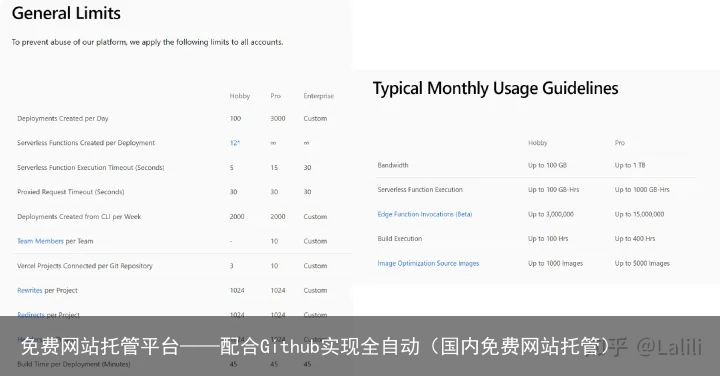Click Enterprise 30 in Execution Timeout row
This screenshot has width=720, height=376.
307,168
